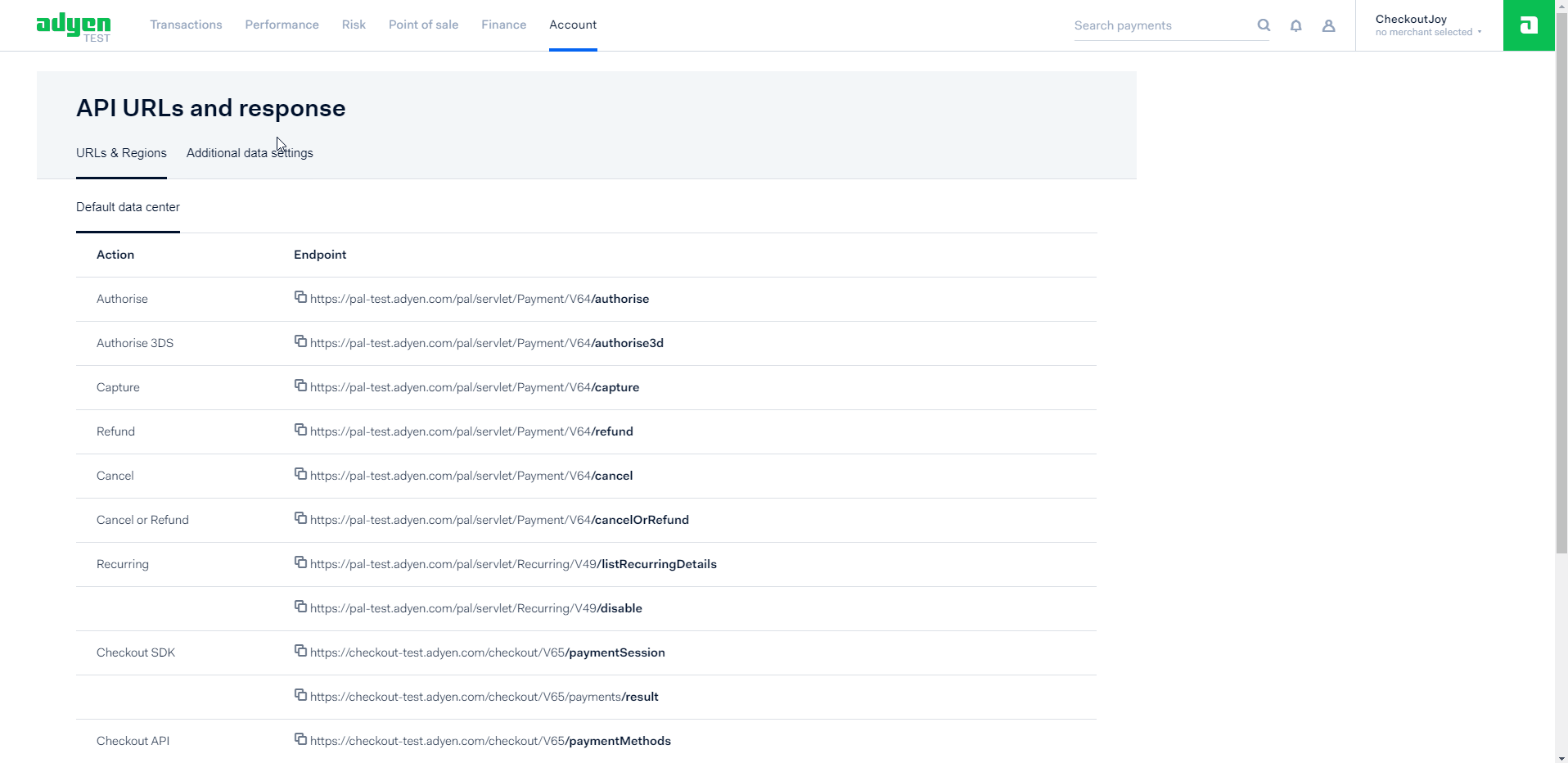Switch to URLs & Regions tab
This screenshot has height=763, width=1568.
(121, 153)
